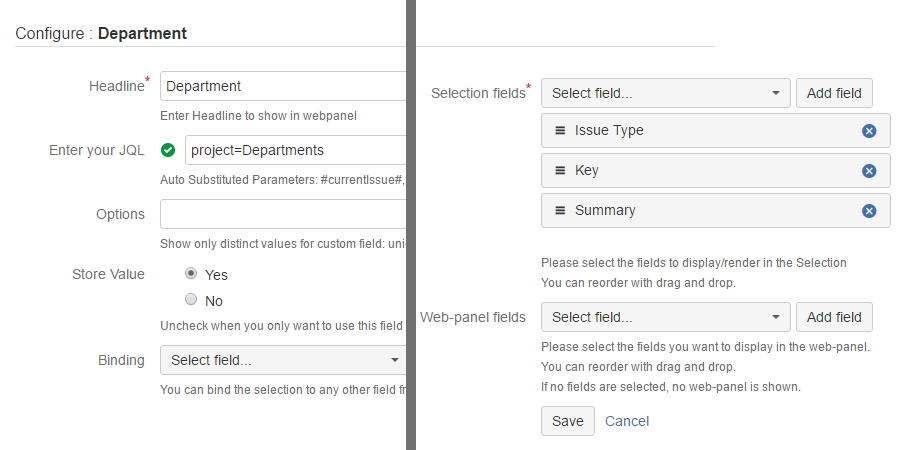Select the Summary field item

coord(700,211)
